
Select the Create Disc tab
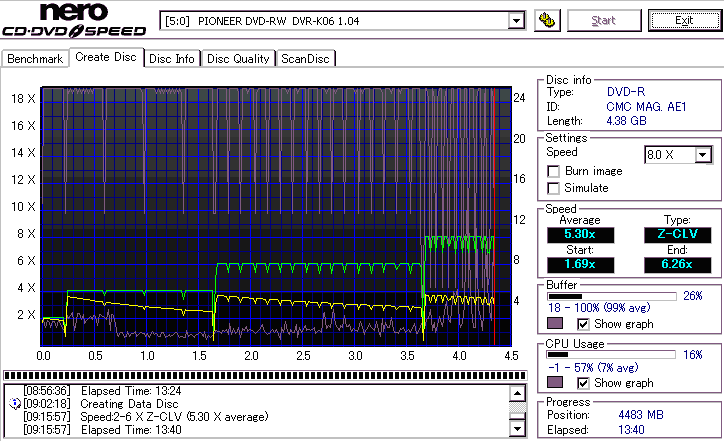[x=106, y=57]
